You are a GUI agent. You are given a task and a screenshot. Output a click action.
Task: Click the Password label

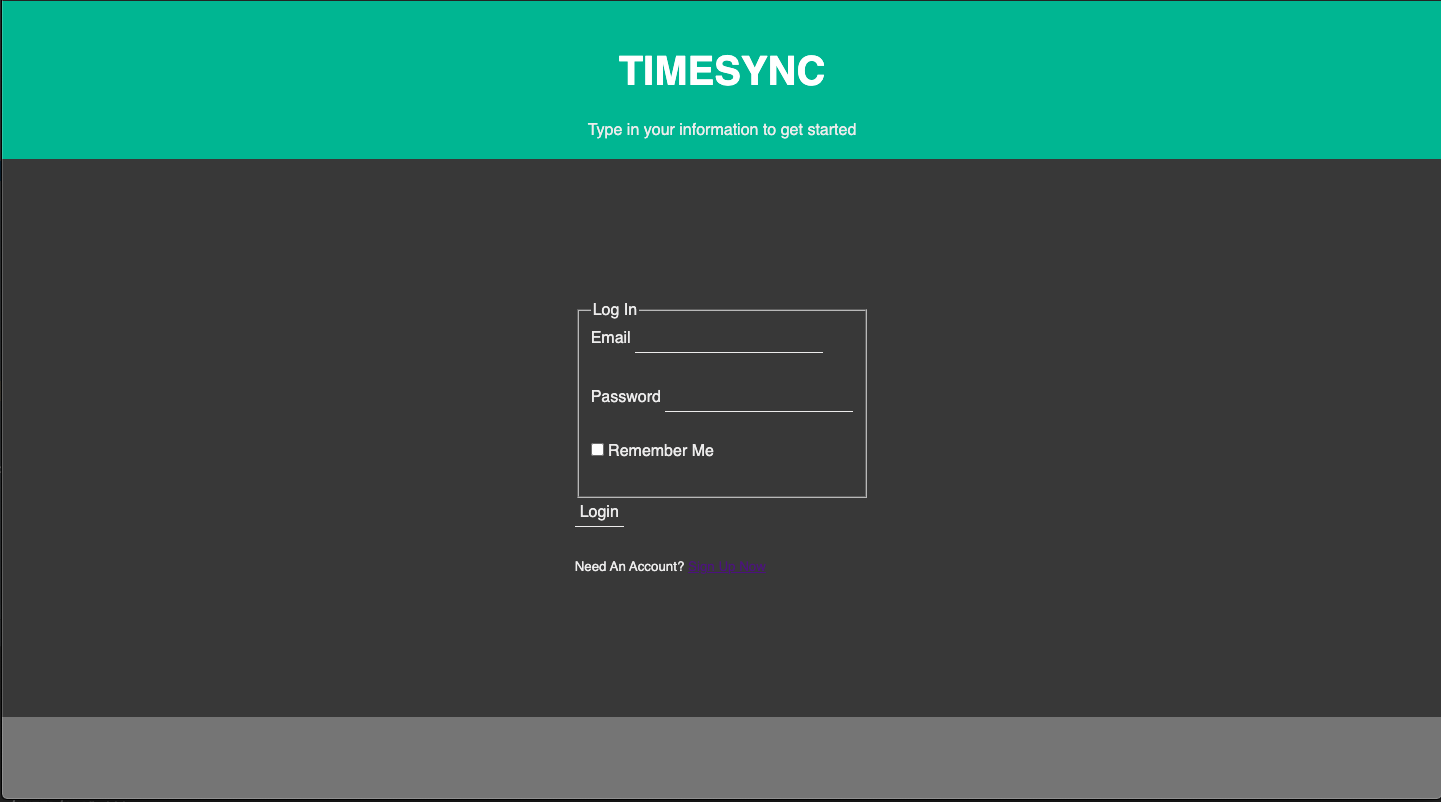(x=625, y=397)
